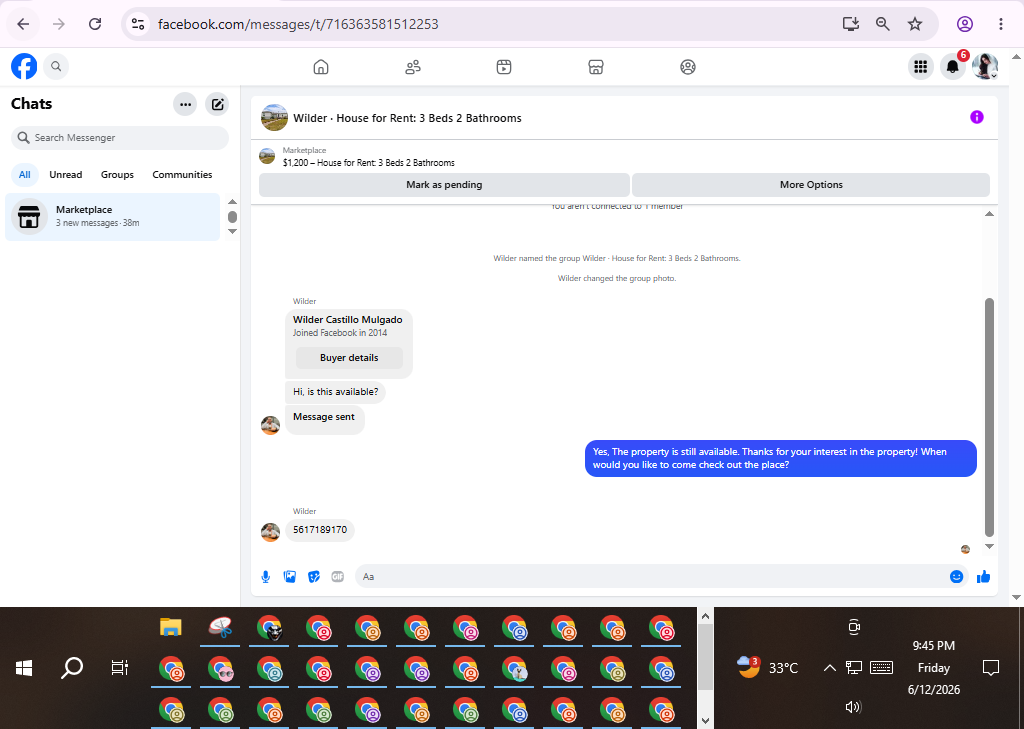The width and height of the screenshot is (1024, 729).
Task: Select the Unread chats filter
Action: tap(66, 174)
